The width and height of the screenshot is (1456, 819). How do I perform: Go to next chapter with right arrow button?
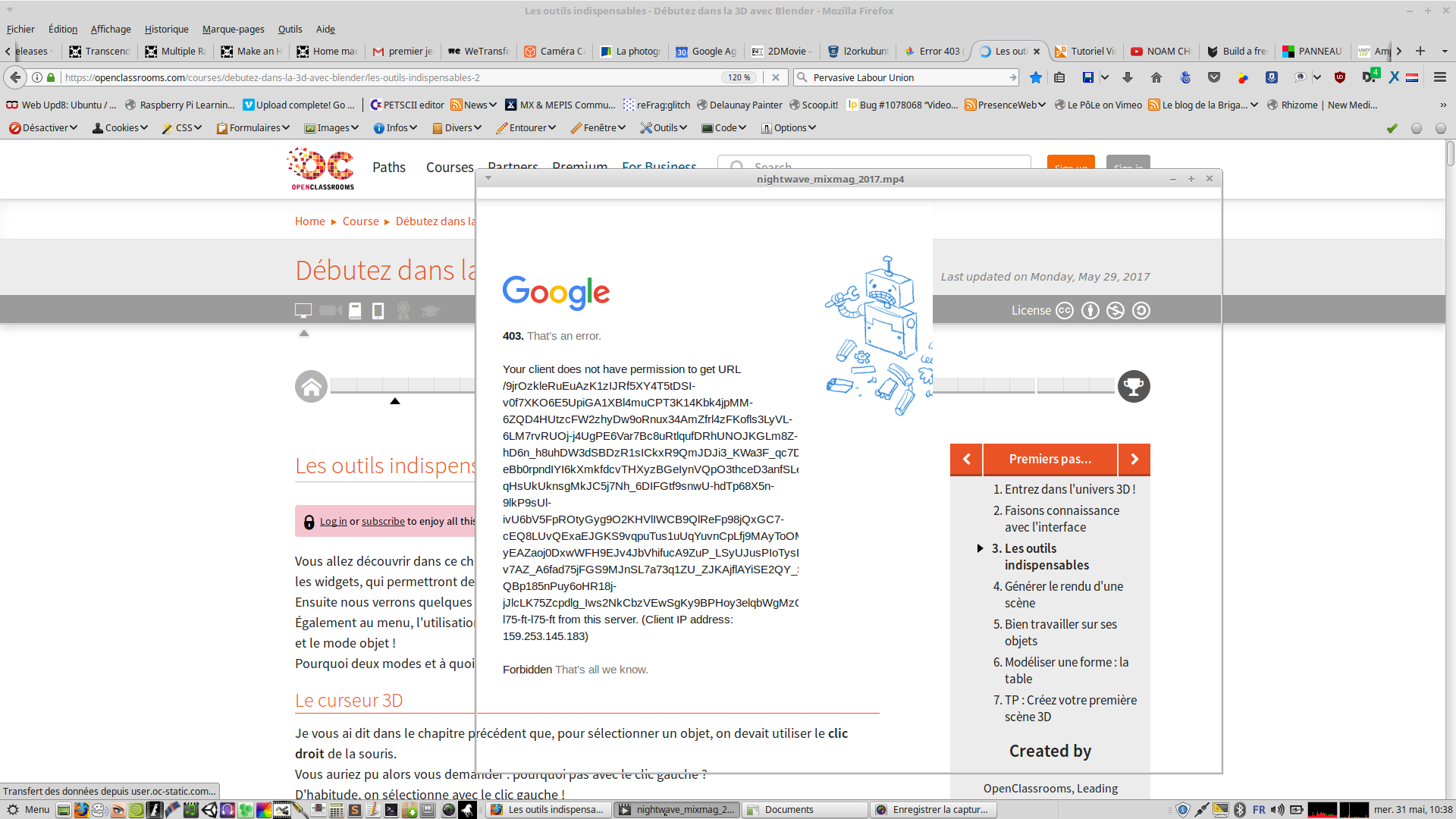pos(1134,460)
